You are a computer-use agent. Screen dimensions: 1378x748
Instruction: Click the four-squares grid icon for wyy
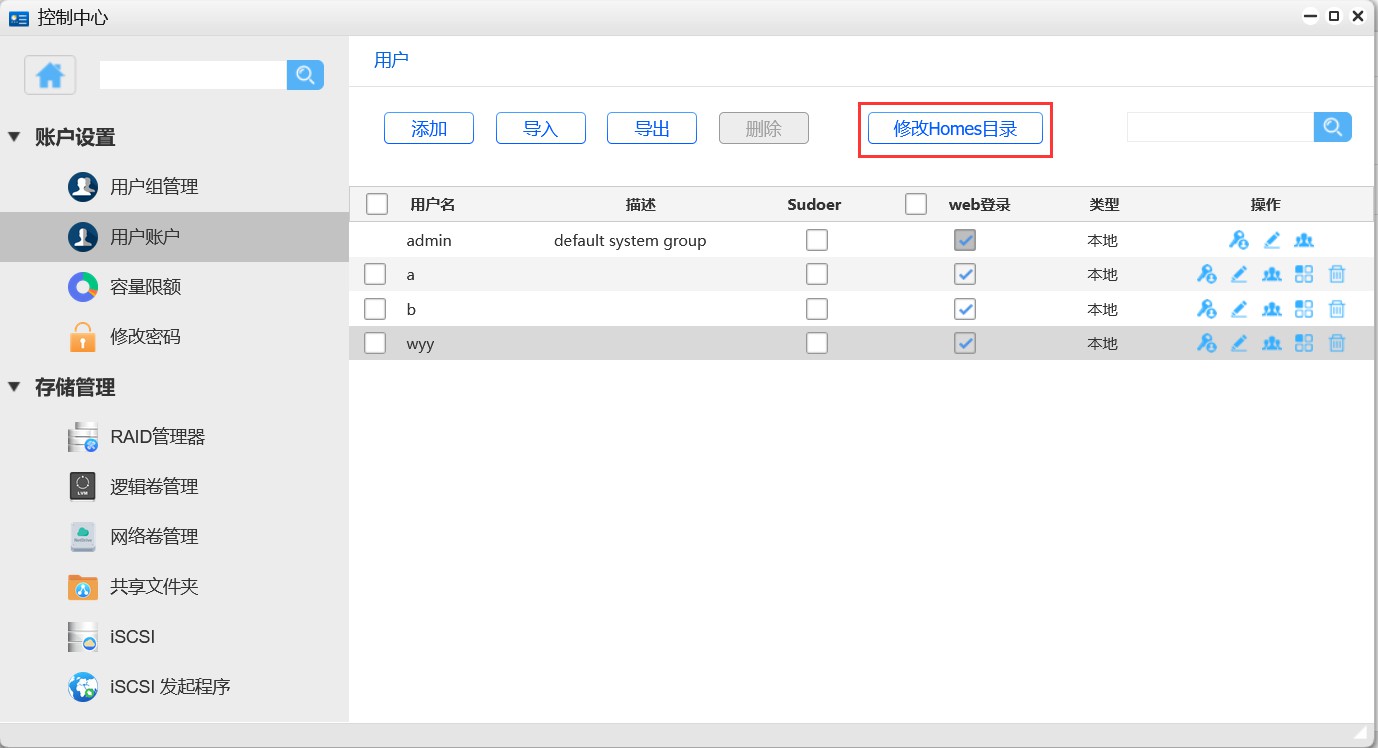[x=1304, y=343]
